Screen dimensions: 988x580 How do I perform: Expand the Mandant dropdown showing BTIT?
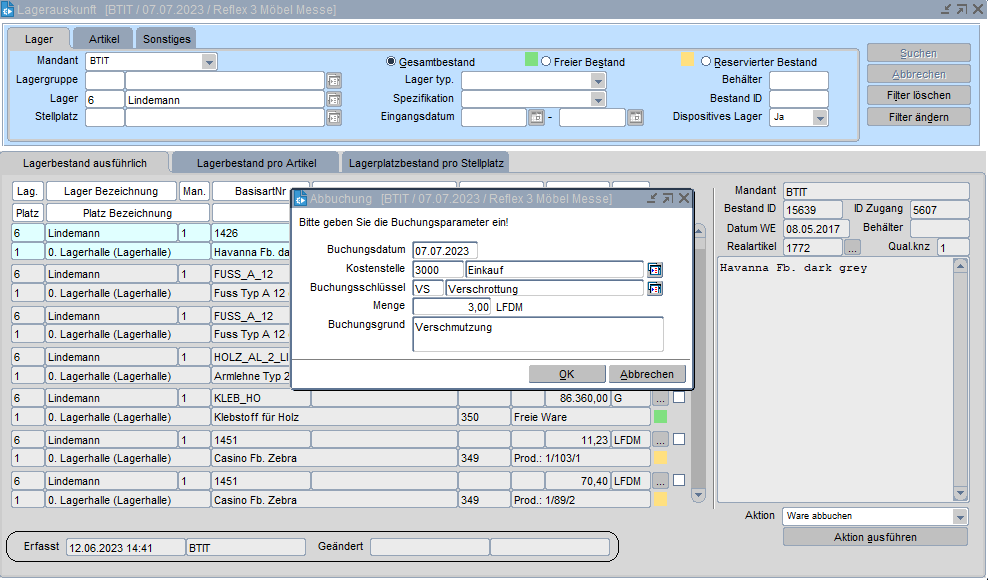click(209, 62)
